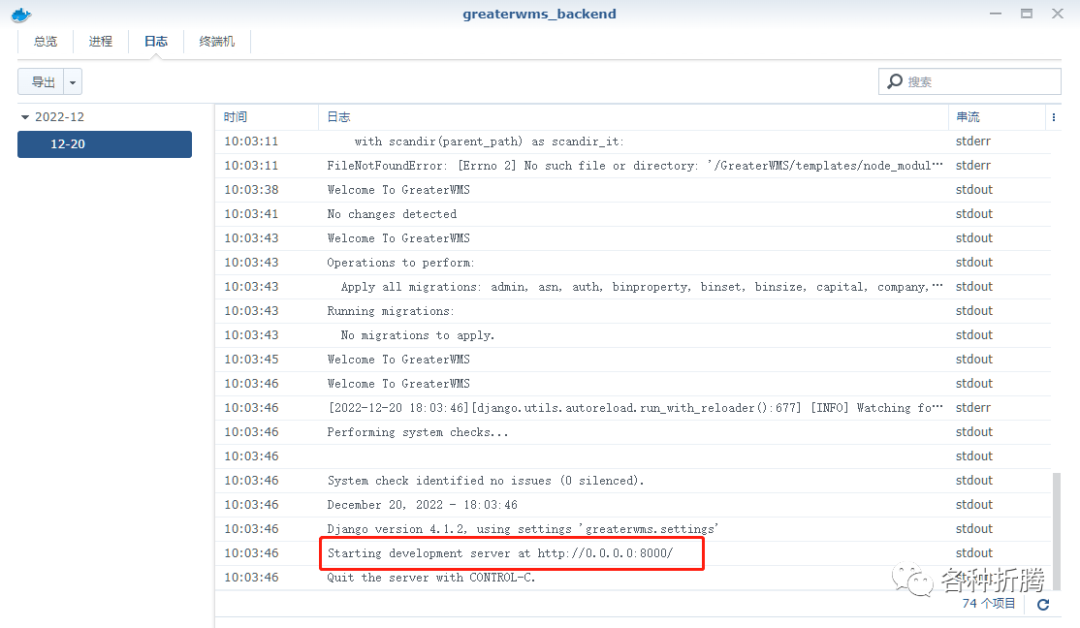
Task: Select the FileNotFoundError log row
Action: (x=633, y=166)
